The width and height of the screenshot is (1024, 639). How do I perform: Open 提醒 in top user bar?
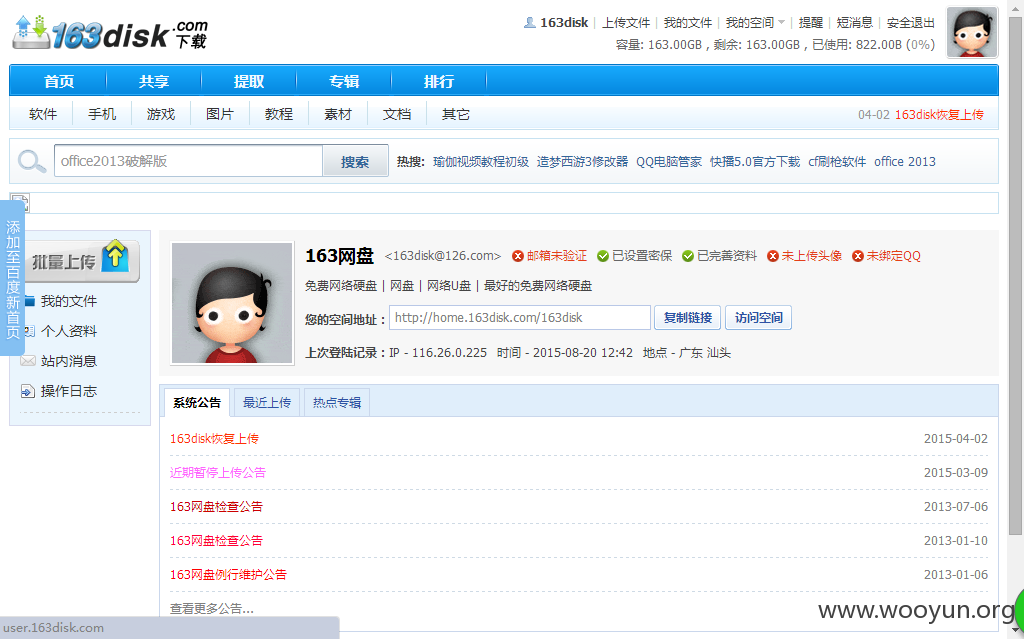click(x=810, y=23)
